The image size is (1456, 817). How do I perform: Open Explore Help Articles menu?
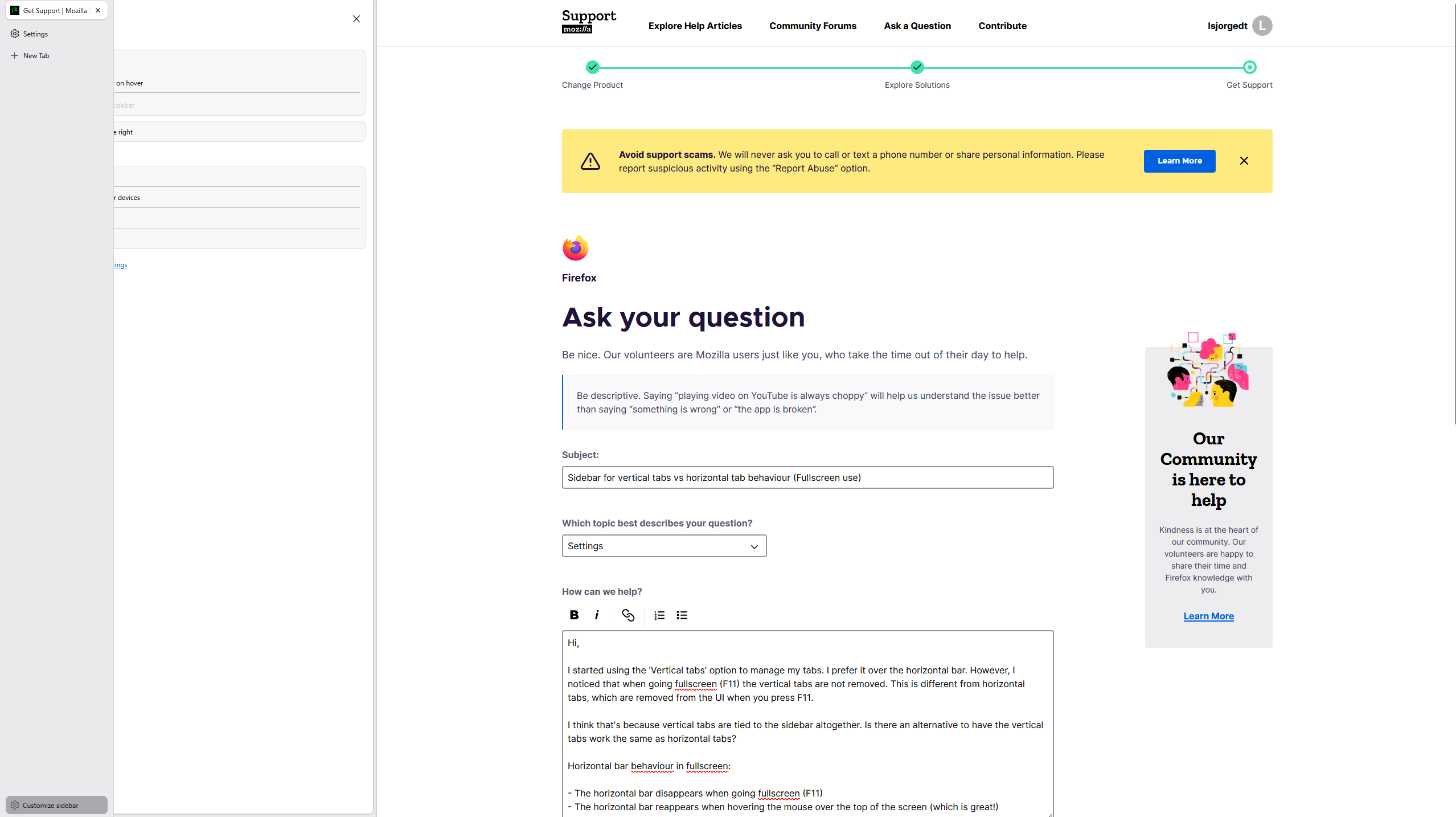[x=695, y=26]
